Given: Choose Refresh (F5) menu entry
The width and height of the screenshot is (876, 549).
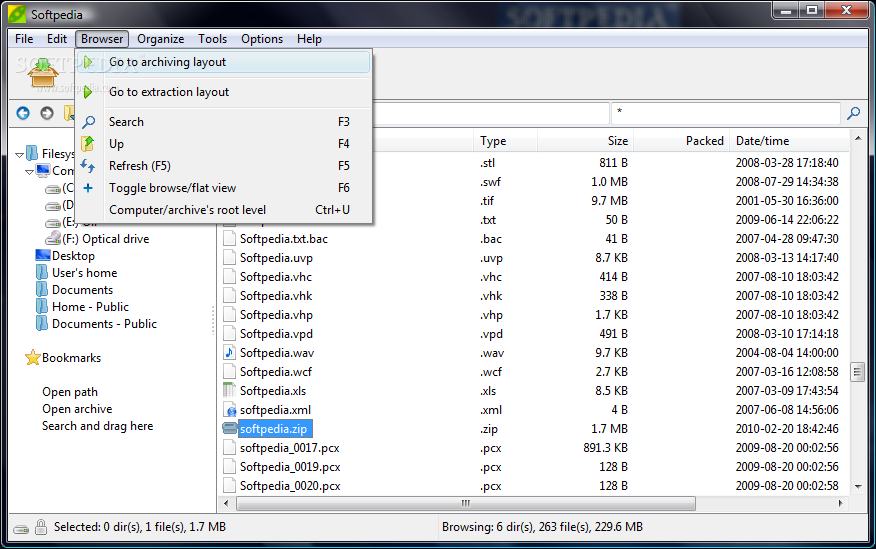Looking at the screenshot, I should (223, 166).
